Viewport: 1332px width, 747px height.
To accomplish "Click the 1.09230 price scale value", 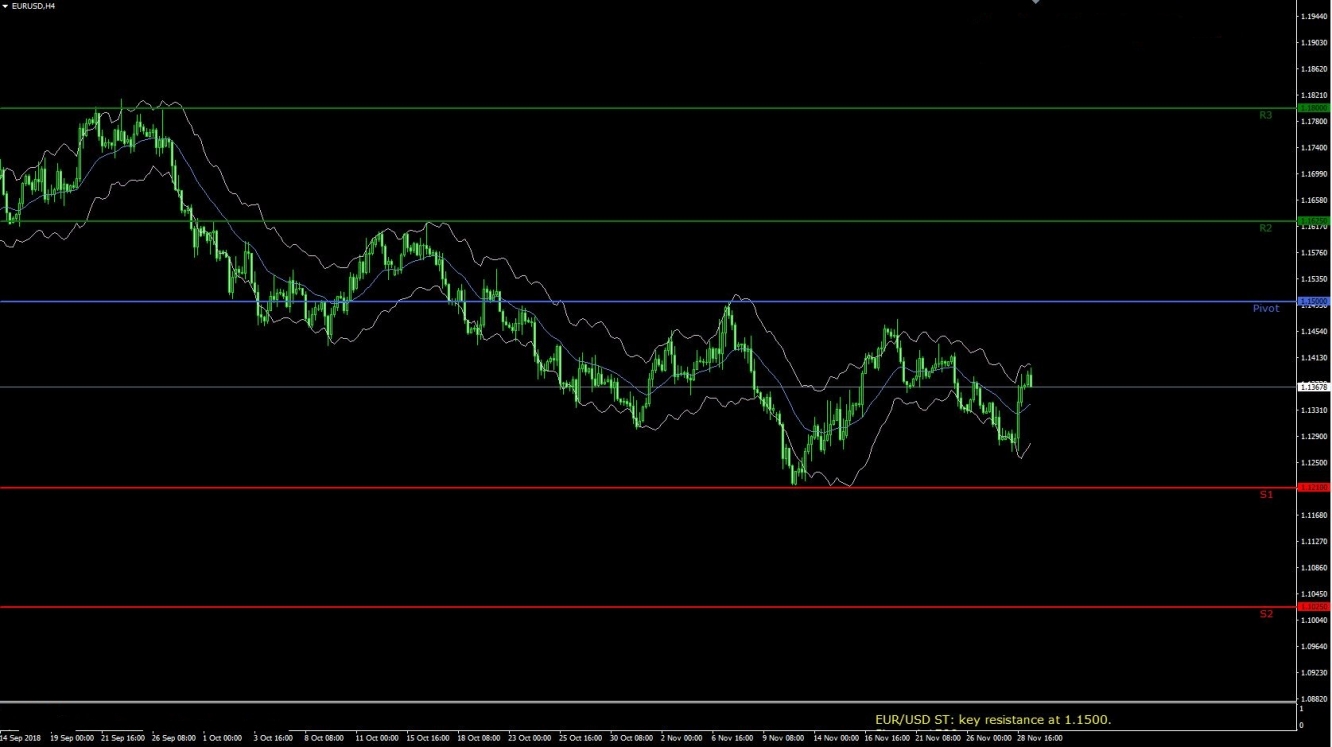I will pos(1314,673).
